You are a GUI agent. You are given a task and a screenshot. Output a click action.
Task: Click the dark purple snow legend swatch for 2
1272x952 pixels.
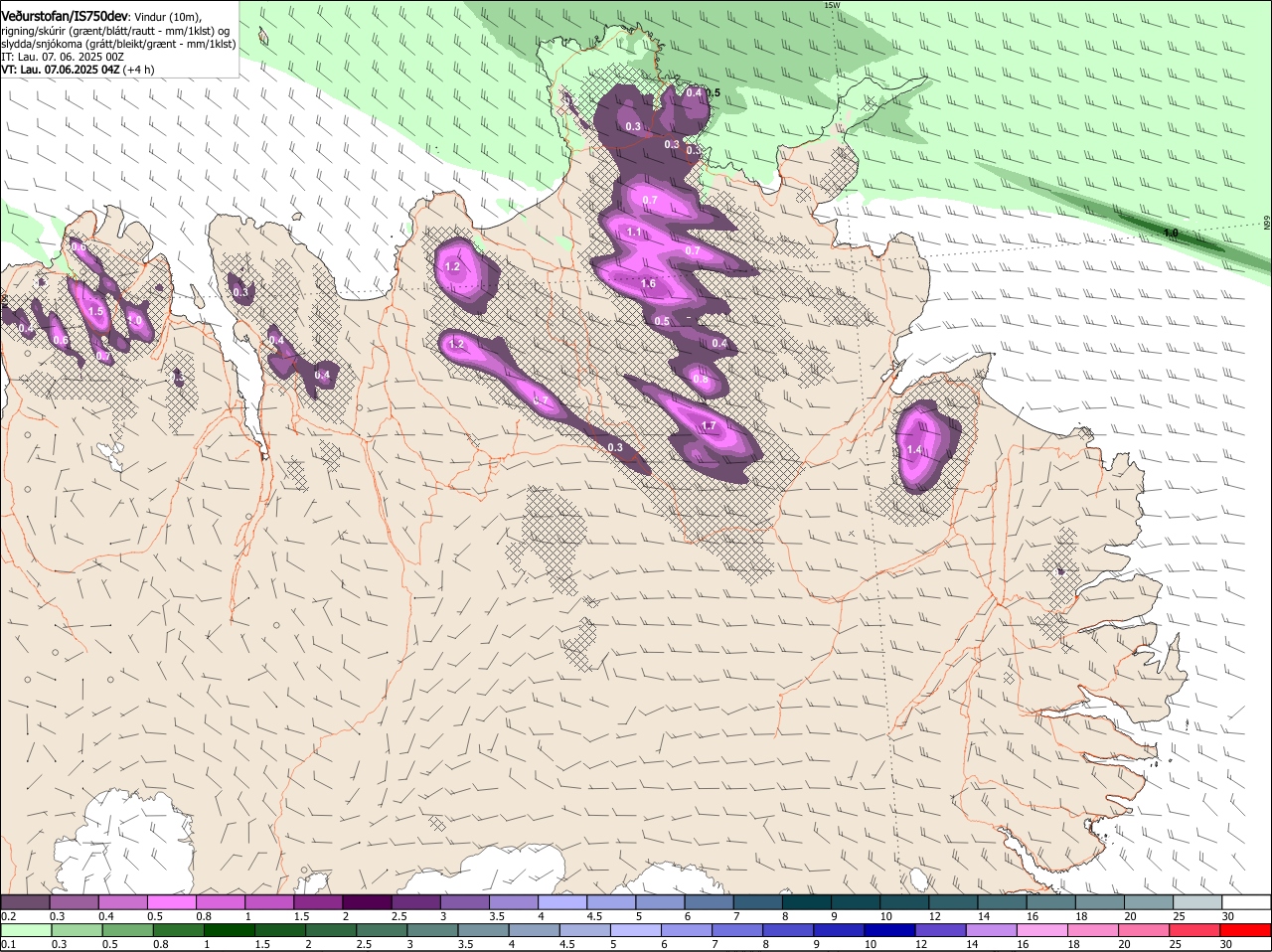click(367, 902)
